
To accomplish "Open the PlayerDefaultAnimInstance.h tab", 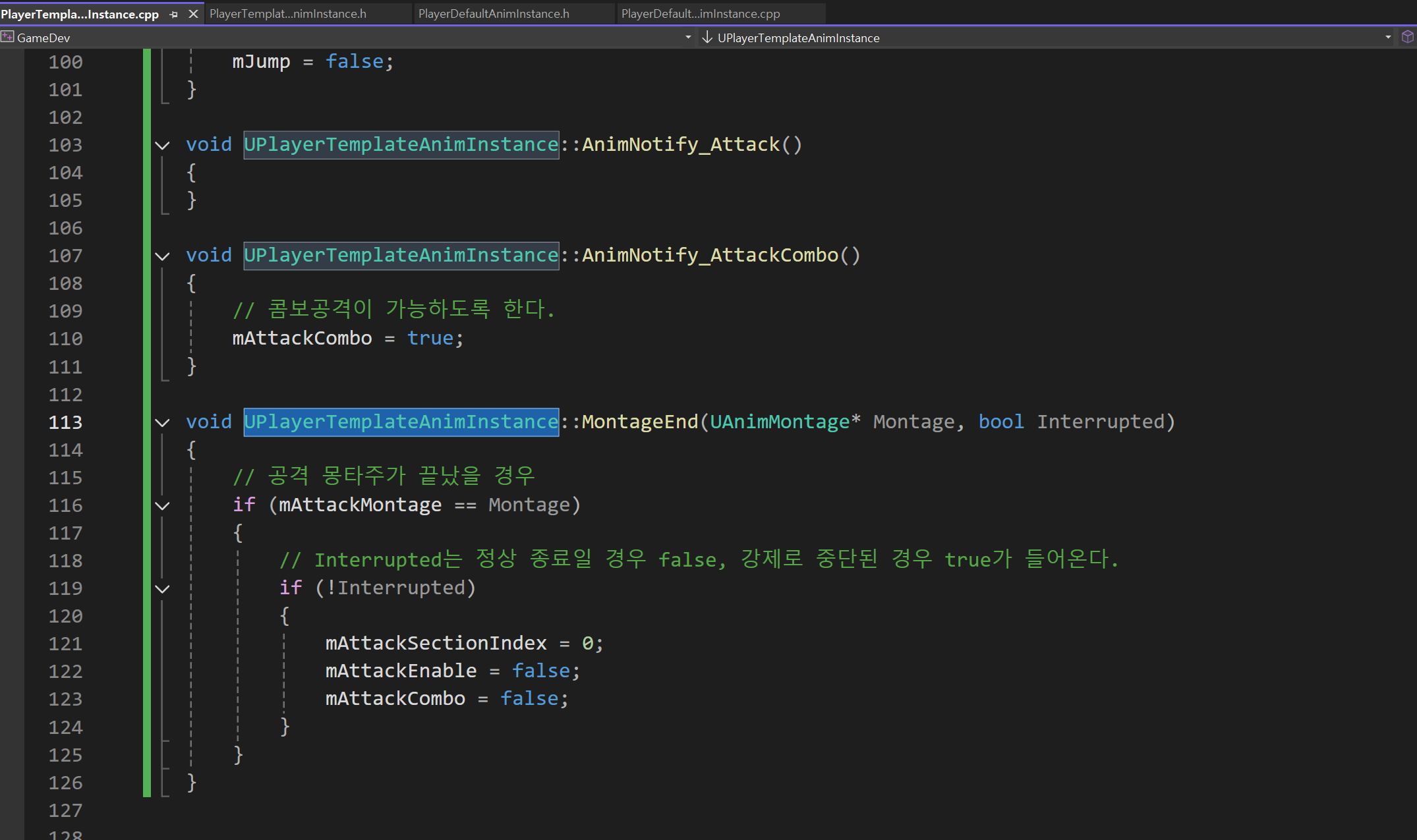I will pyautogui.click(x=494, y=14).
